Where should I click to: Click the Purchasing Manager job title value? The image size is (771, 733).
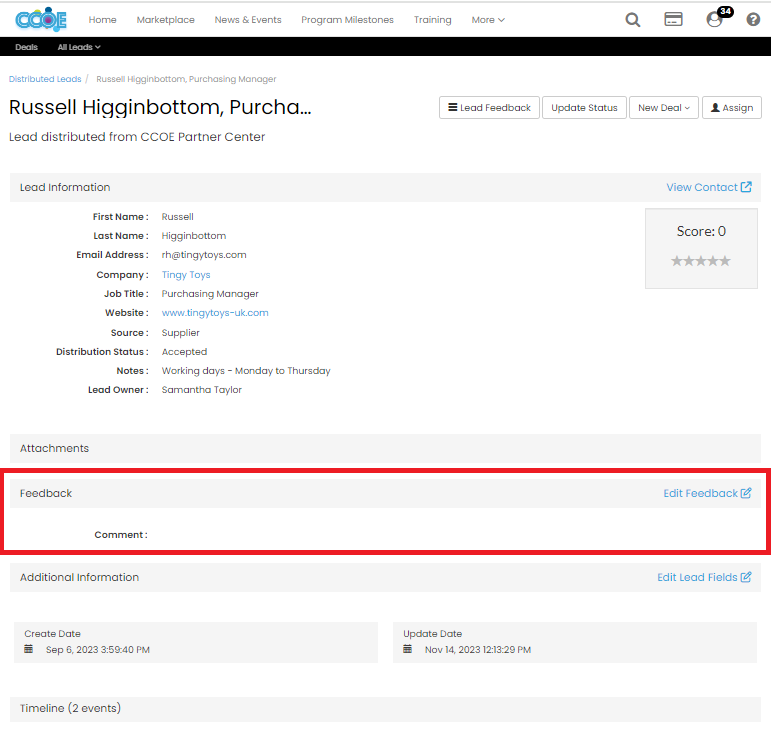coord(210,293)
